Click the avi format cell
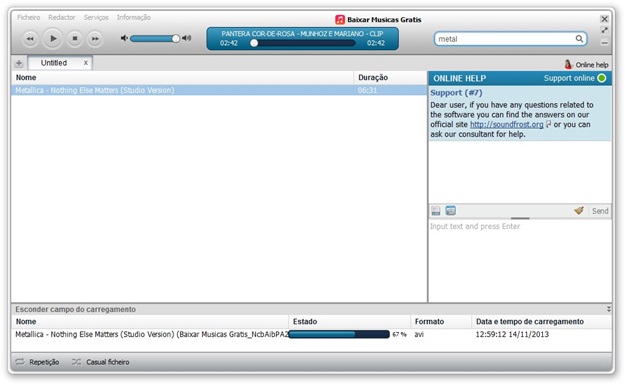The height and width of the screenshot is (385, 625). coord(419,334)
